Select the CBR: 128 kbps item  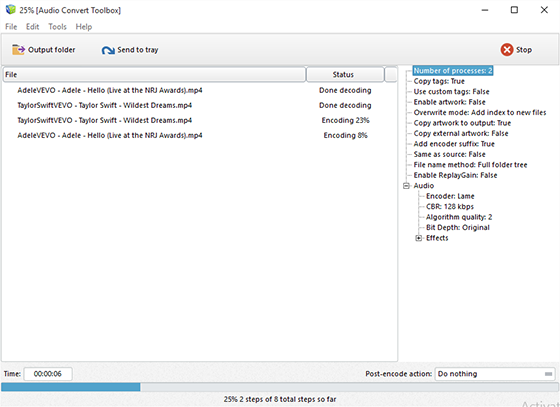tap(450, 206)
